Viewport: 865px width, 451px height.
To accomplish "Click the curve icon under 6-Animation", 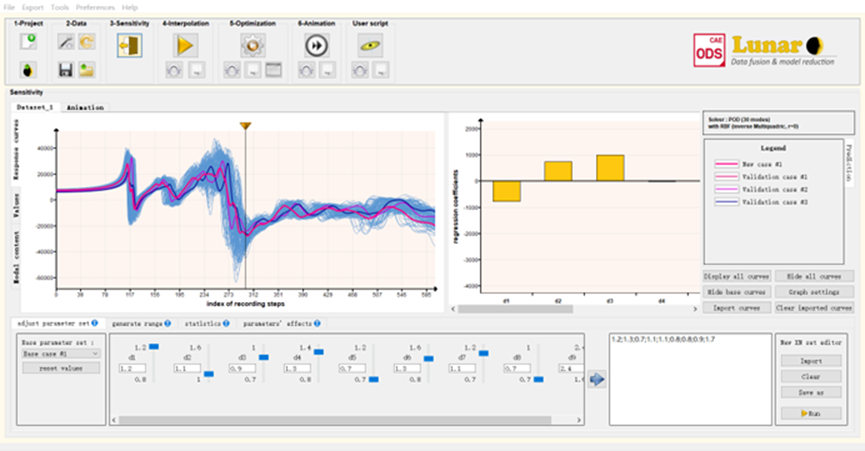I will pos(307,70).
